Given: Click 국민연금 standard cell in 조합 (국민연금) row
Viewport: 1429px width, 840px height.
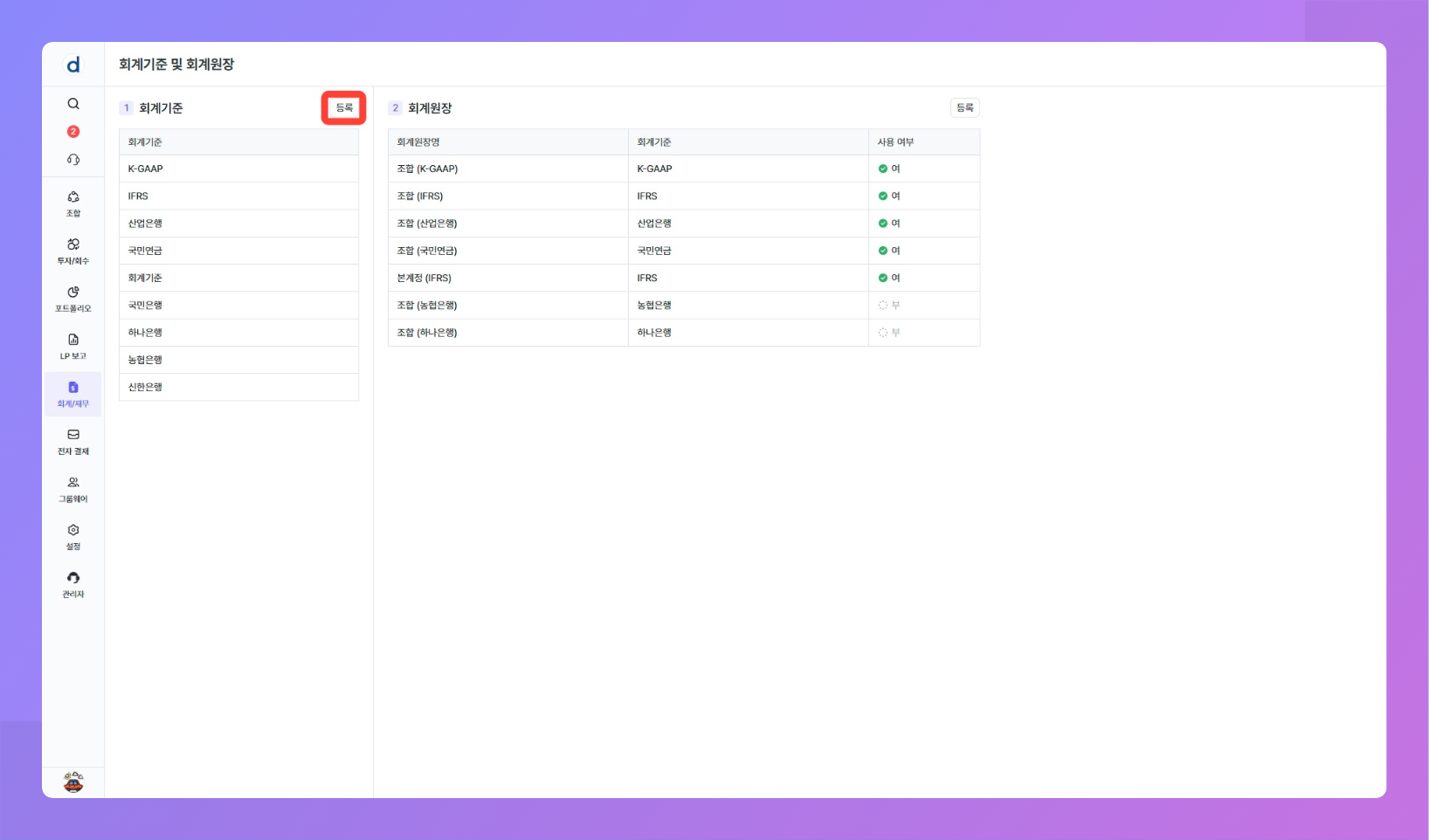Looking at the screenshot, I should pyautogui.click(x=749, y=251).
